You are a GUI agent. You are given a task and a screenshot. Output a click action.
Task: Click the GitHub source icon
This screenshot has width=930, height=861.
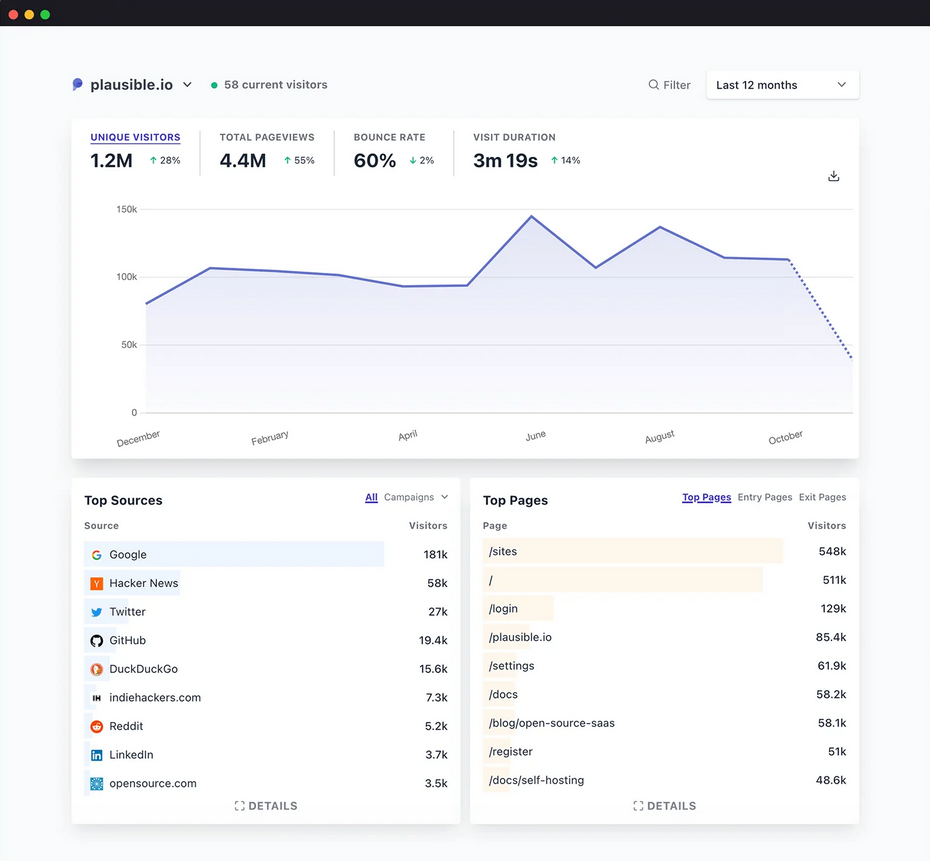pos(97,641)
